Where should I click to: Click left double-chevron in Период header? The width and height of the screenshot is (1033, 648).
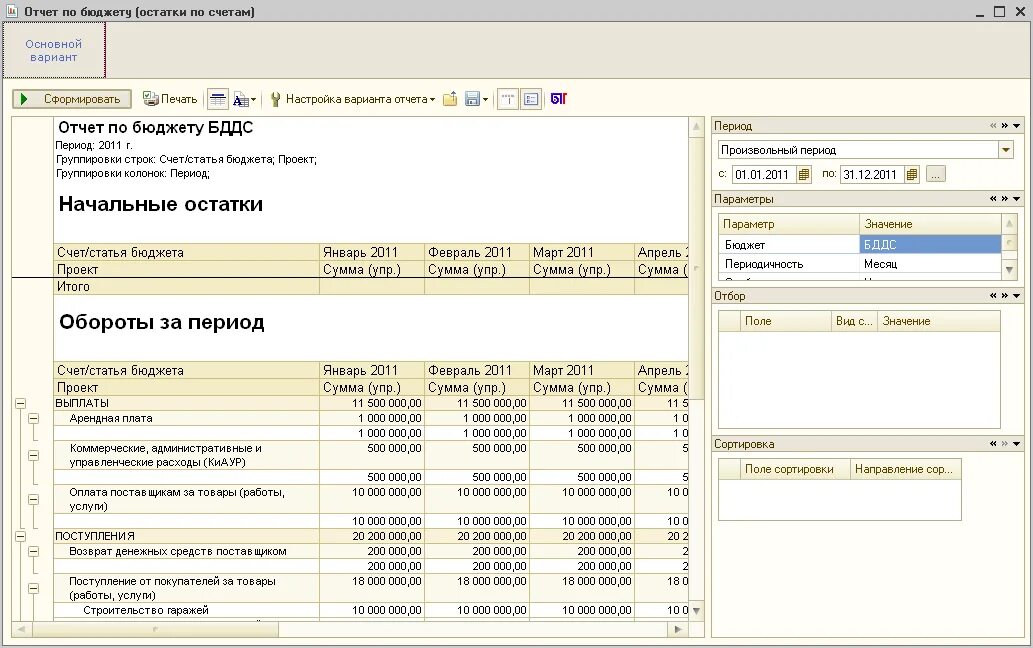pos(993,126)
